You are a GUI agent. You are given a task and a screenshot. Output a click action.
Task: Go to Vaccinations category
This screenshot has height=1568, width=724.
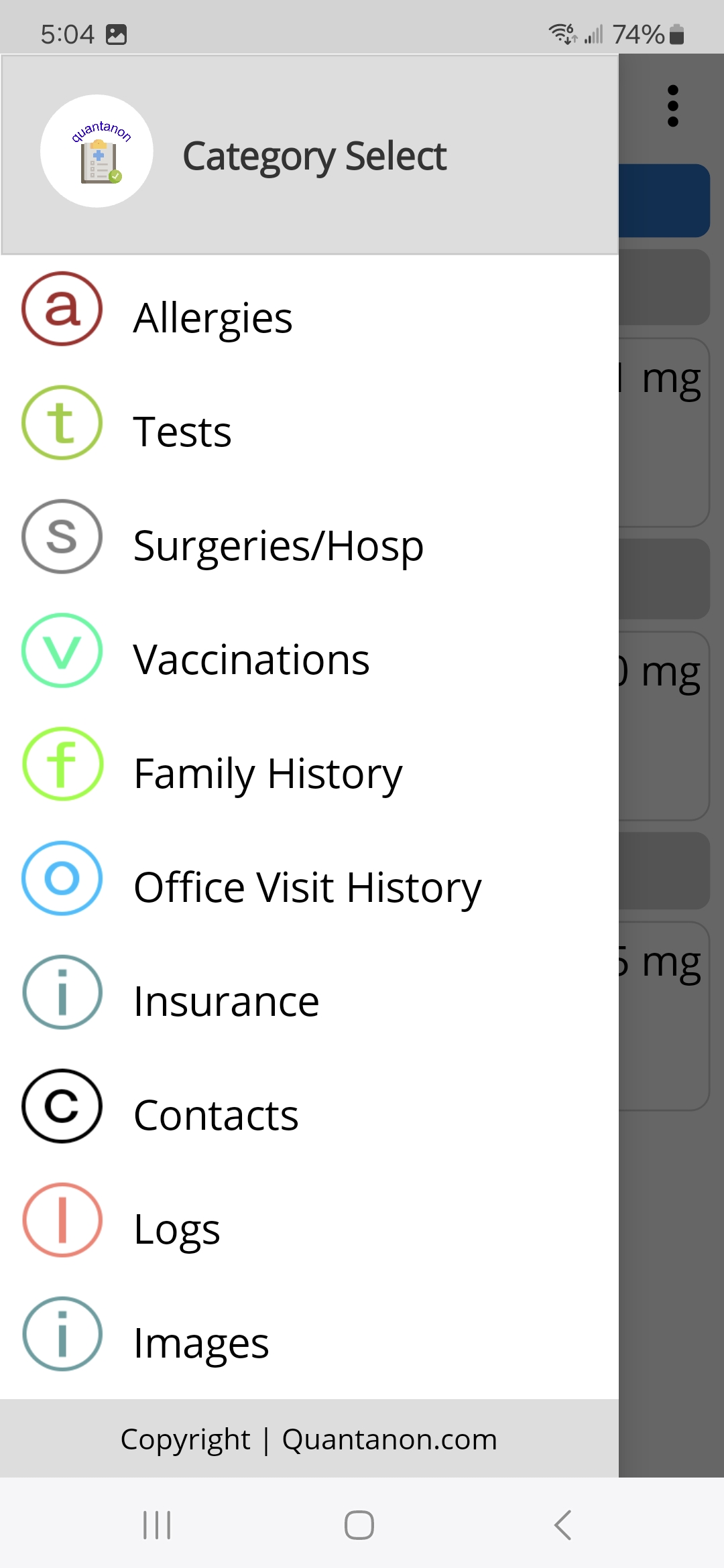point(251,659)
